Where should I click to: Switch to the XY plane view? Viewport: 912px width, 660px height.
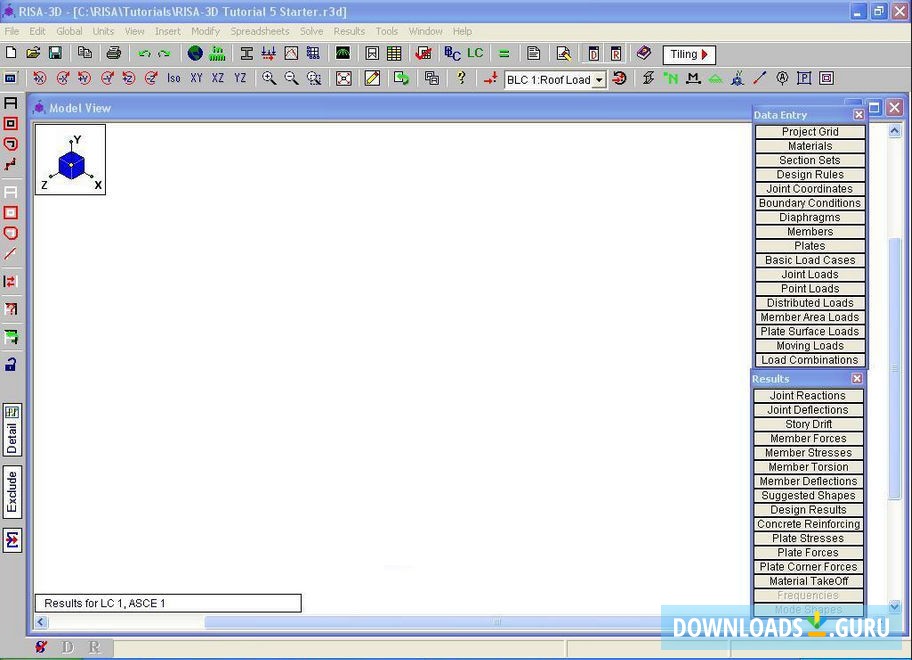click(x=197, y=78)
